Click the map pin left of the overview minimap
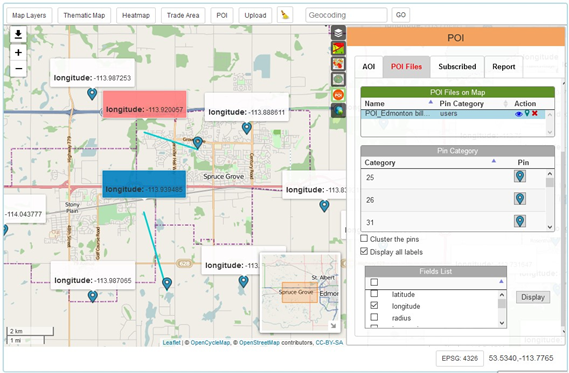569x373 pixels. (x=243, y=281)
